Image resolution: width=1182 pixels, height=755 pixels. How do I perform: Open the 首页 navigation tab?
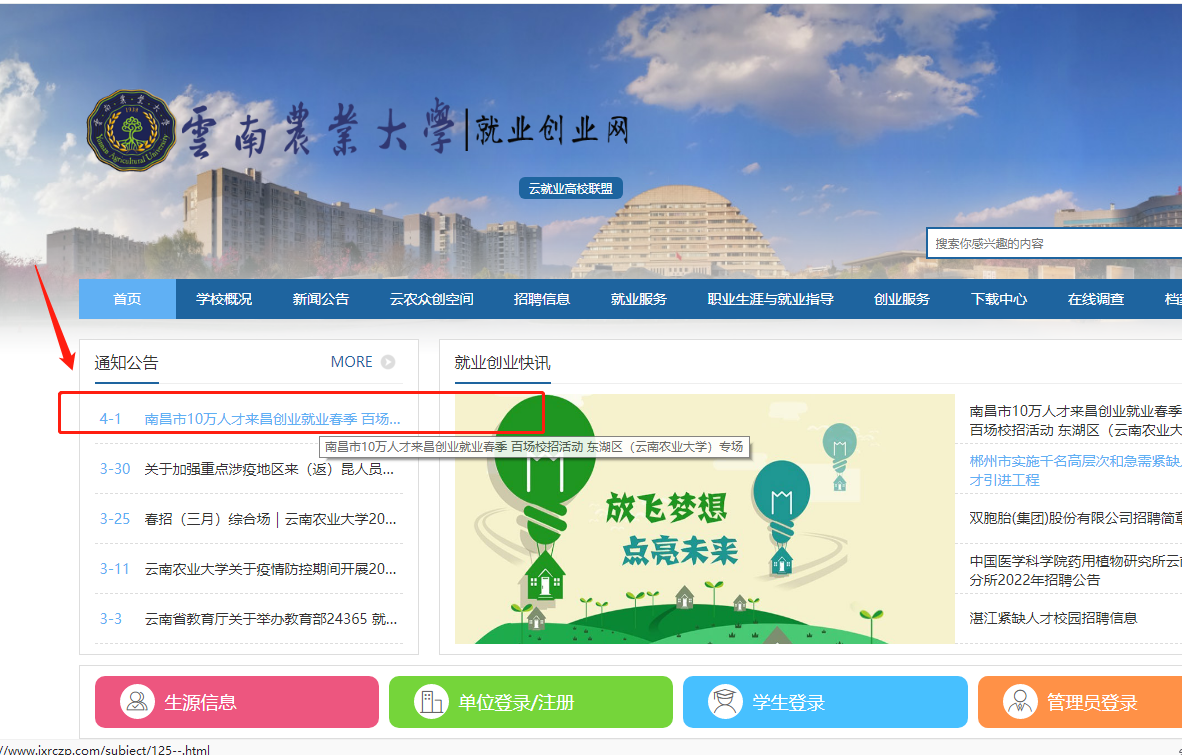127,299
